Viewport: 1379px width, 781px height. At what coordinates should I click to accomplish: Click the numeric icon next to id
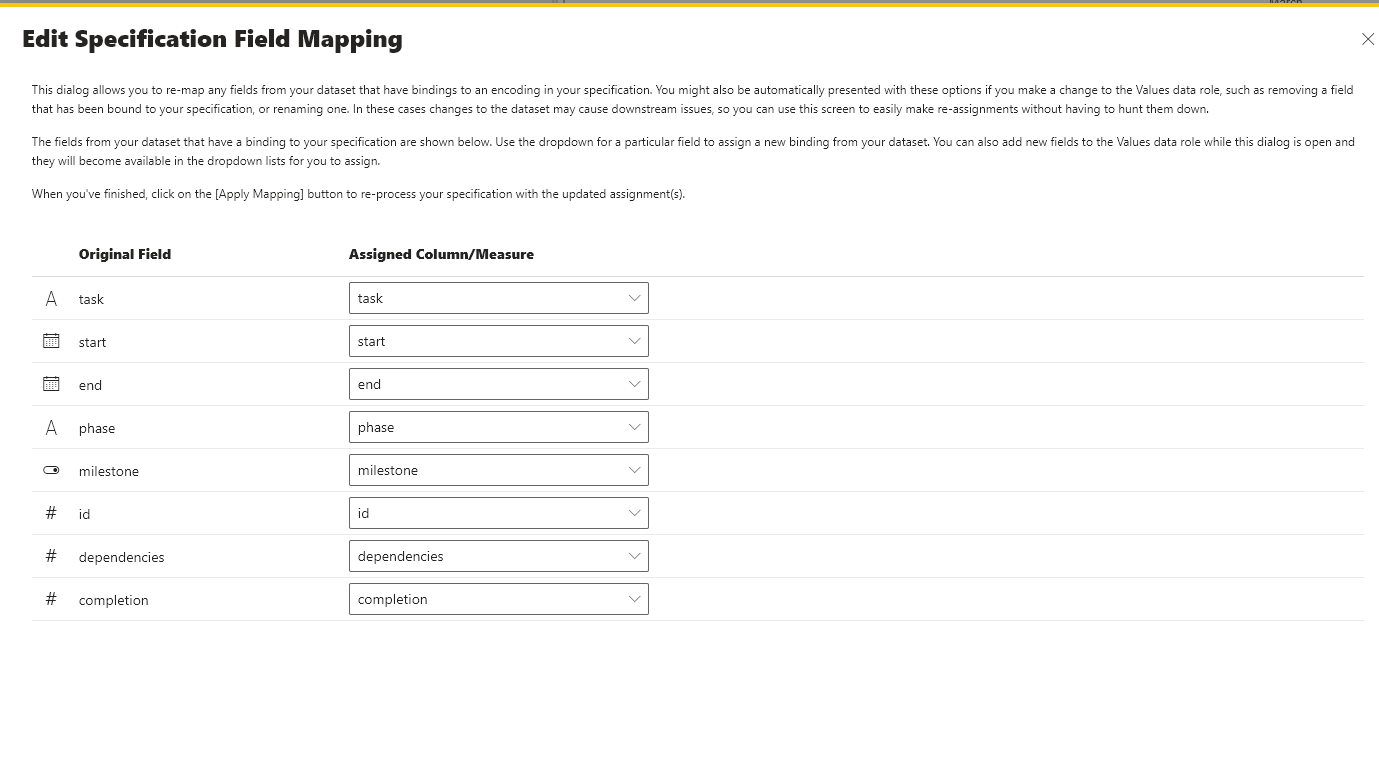(50, 512)
